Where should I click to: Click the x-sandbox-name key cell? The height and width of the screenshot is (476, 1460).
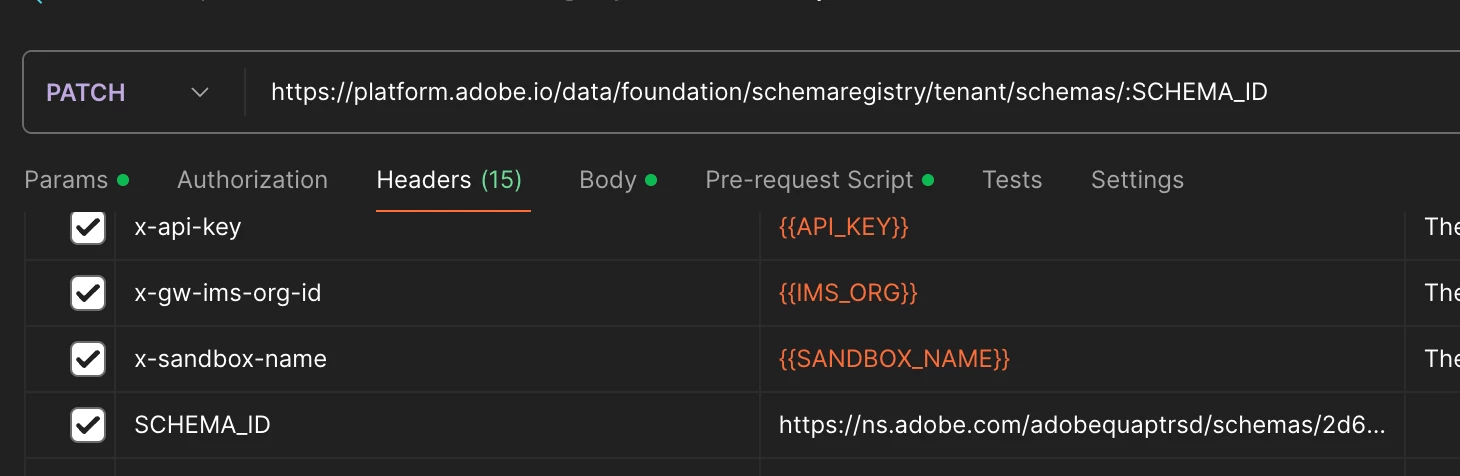point(231,359)
